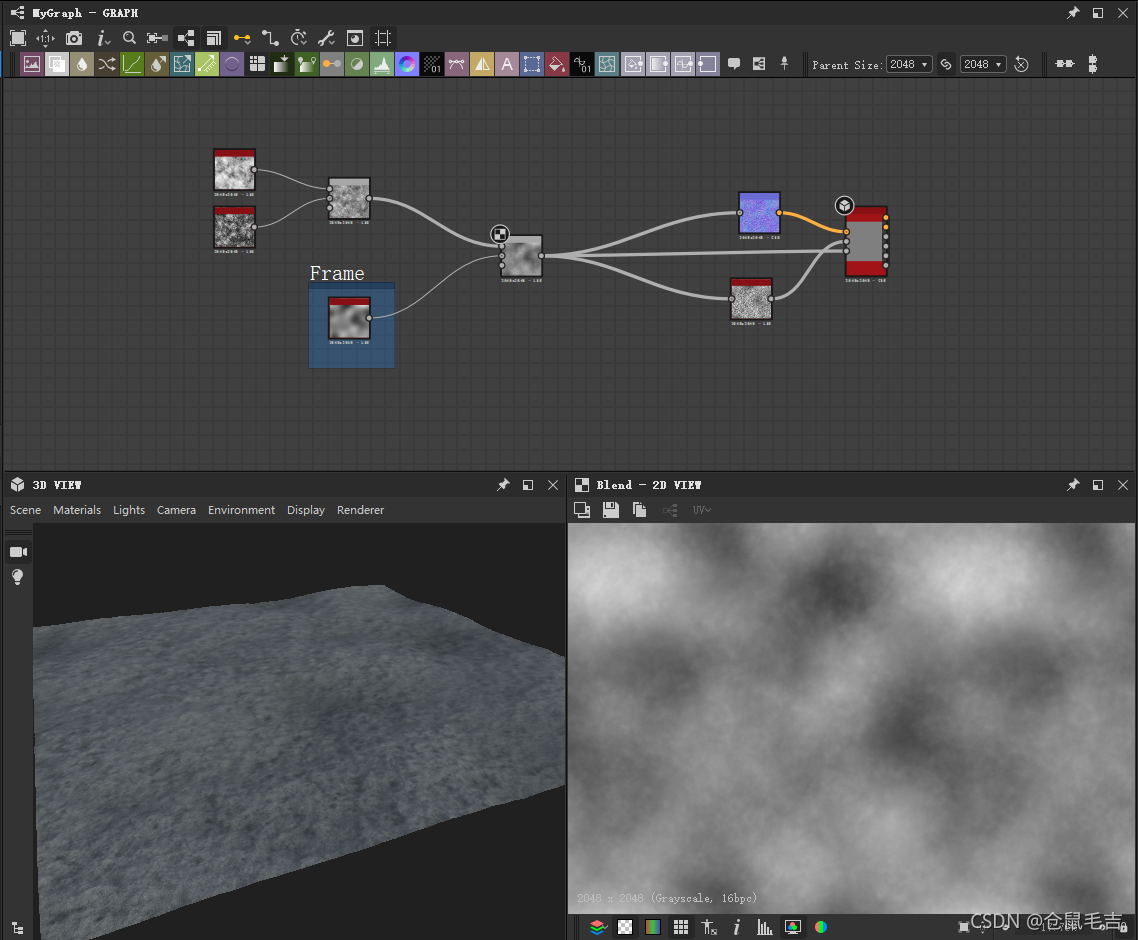Image resolution: width=1138 pixels, height=940 pixels.
Task: Fit graph to view with frame icon
Action: coord(18,38)
